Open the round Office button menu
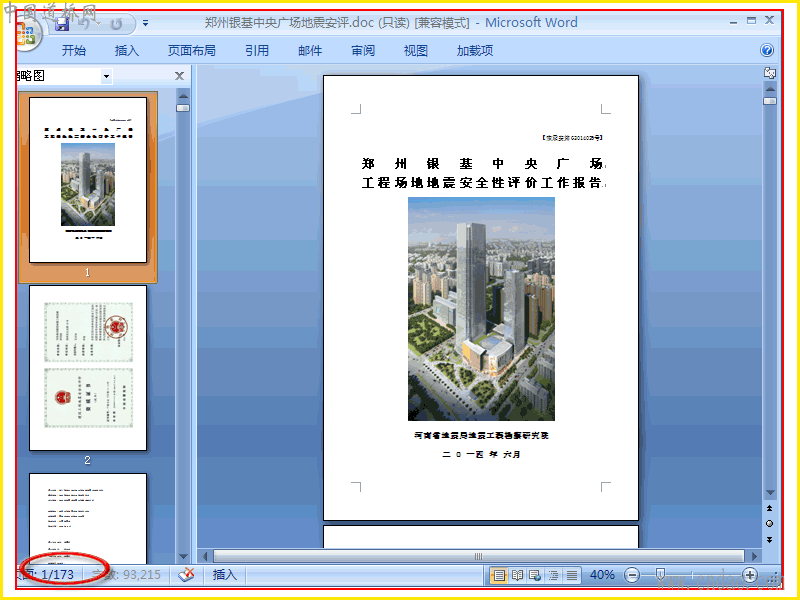800x600 pixels. click(27, 34)
